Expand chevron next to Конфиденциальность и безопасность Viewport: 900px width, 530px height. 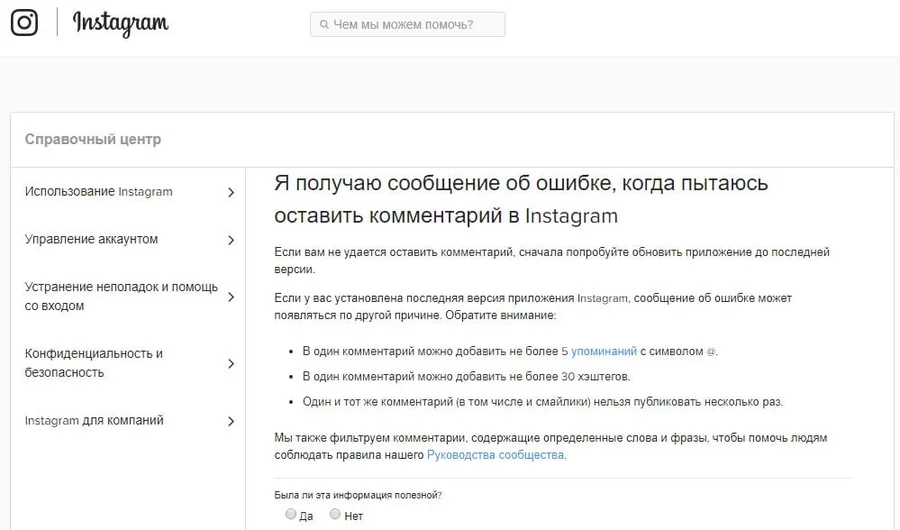tap(231, 364)
